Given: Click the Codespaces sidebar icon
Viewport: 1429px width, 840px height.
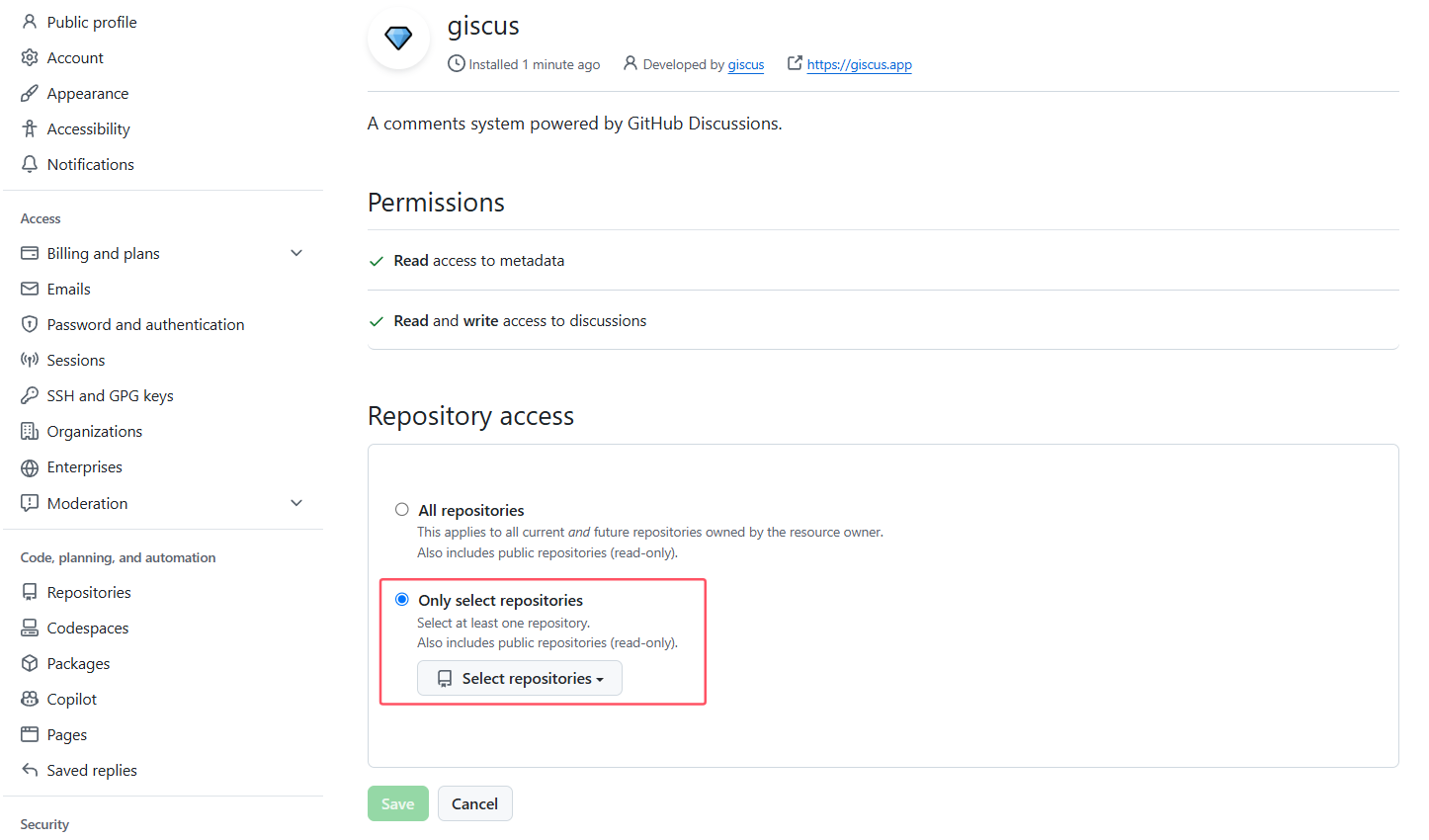Looking at the screenshot, I should pos(30,628).
